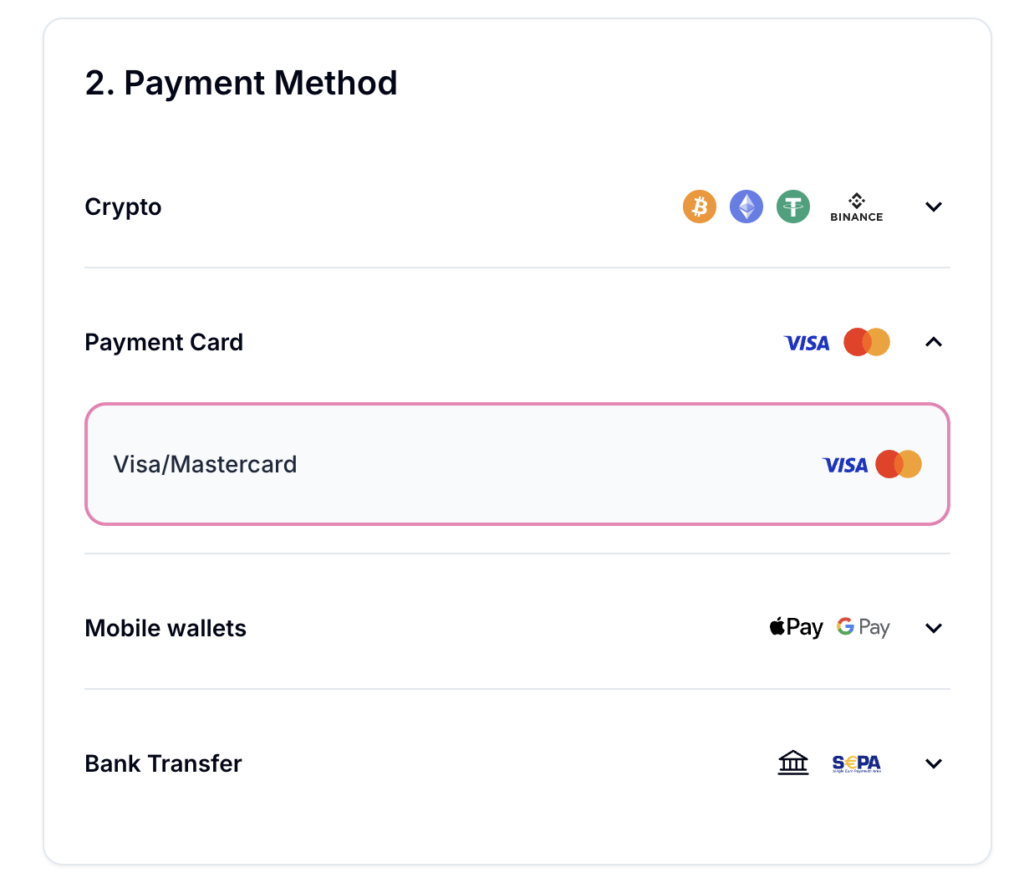Click the Mastercard icon in the Payment Card row
1024x893 pixels.
coord(866,342)
